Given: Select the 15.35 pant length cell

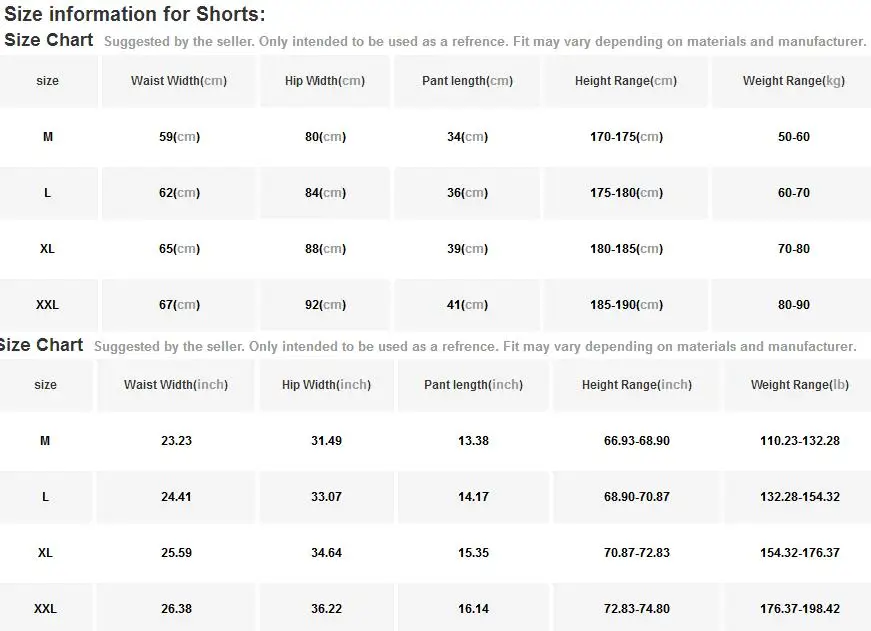Looking at the screenshot, I should 473,553.
